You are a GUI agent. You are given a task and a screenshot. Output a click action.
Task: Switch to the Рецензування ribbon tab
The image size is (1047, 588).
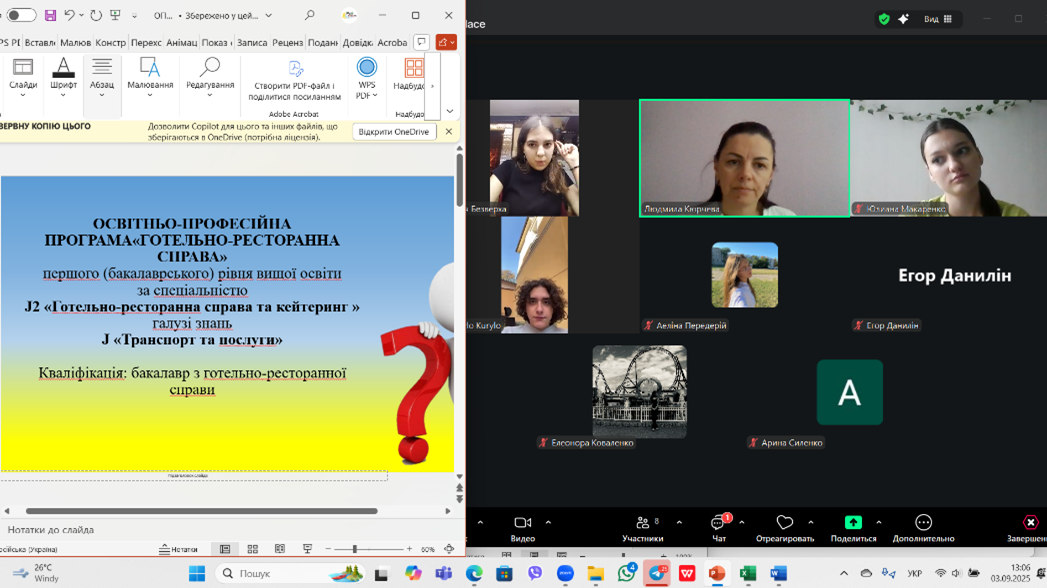pyautogui.click(x=288, y=42)
